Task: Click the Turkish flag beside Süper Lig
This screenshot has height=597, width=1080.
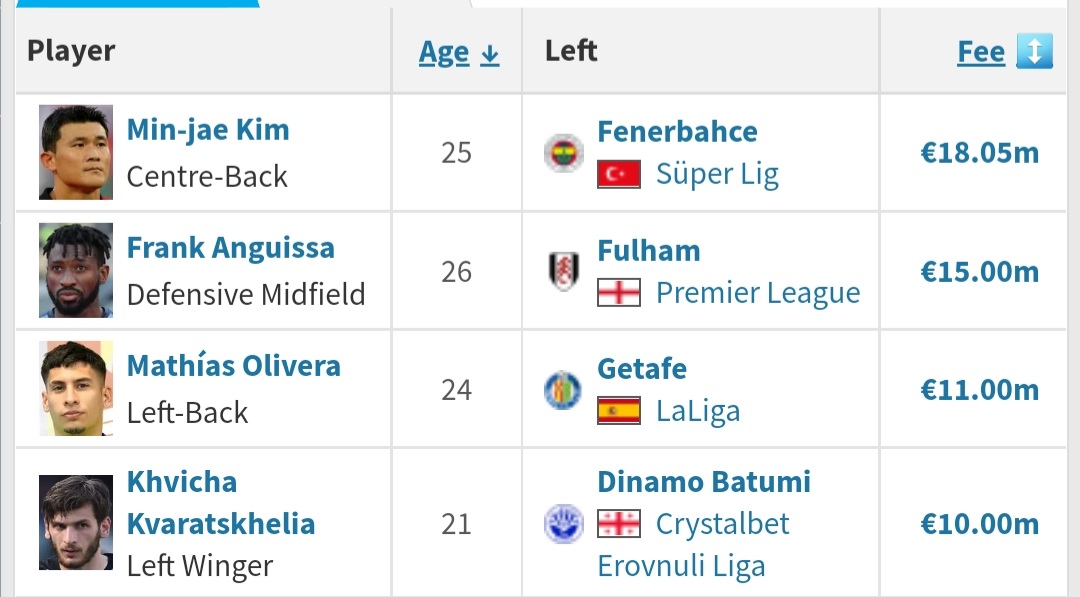Action: 618,175
